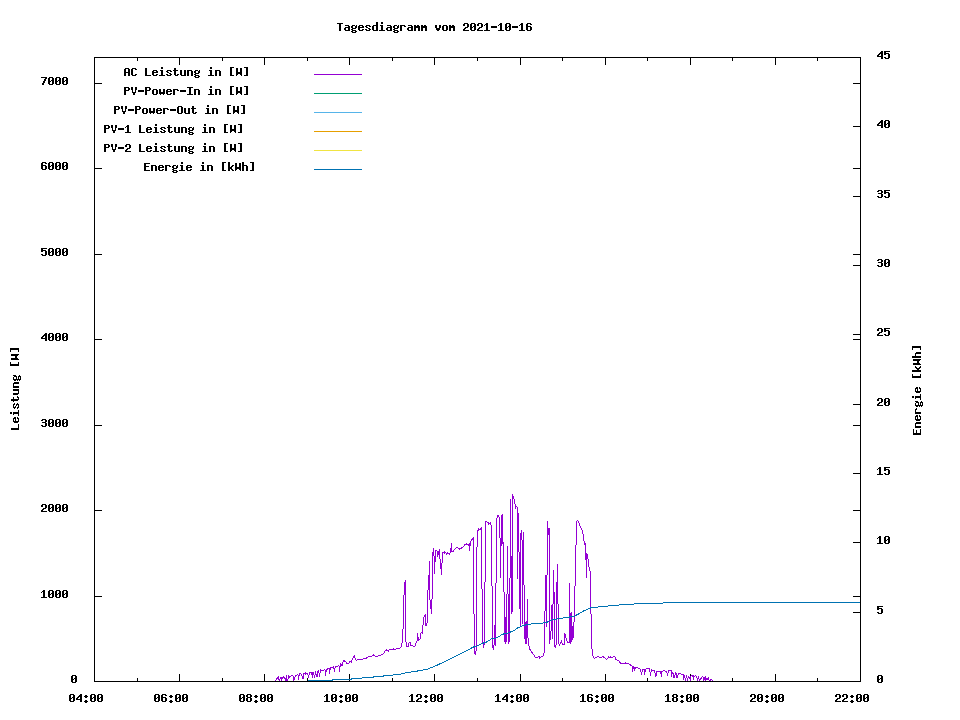960x720 pixels.
Task: Click the right axis title Energie [kWh]
Action: click(x=918, y=390)
